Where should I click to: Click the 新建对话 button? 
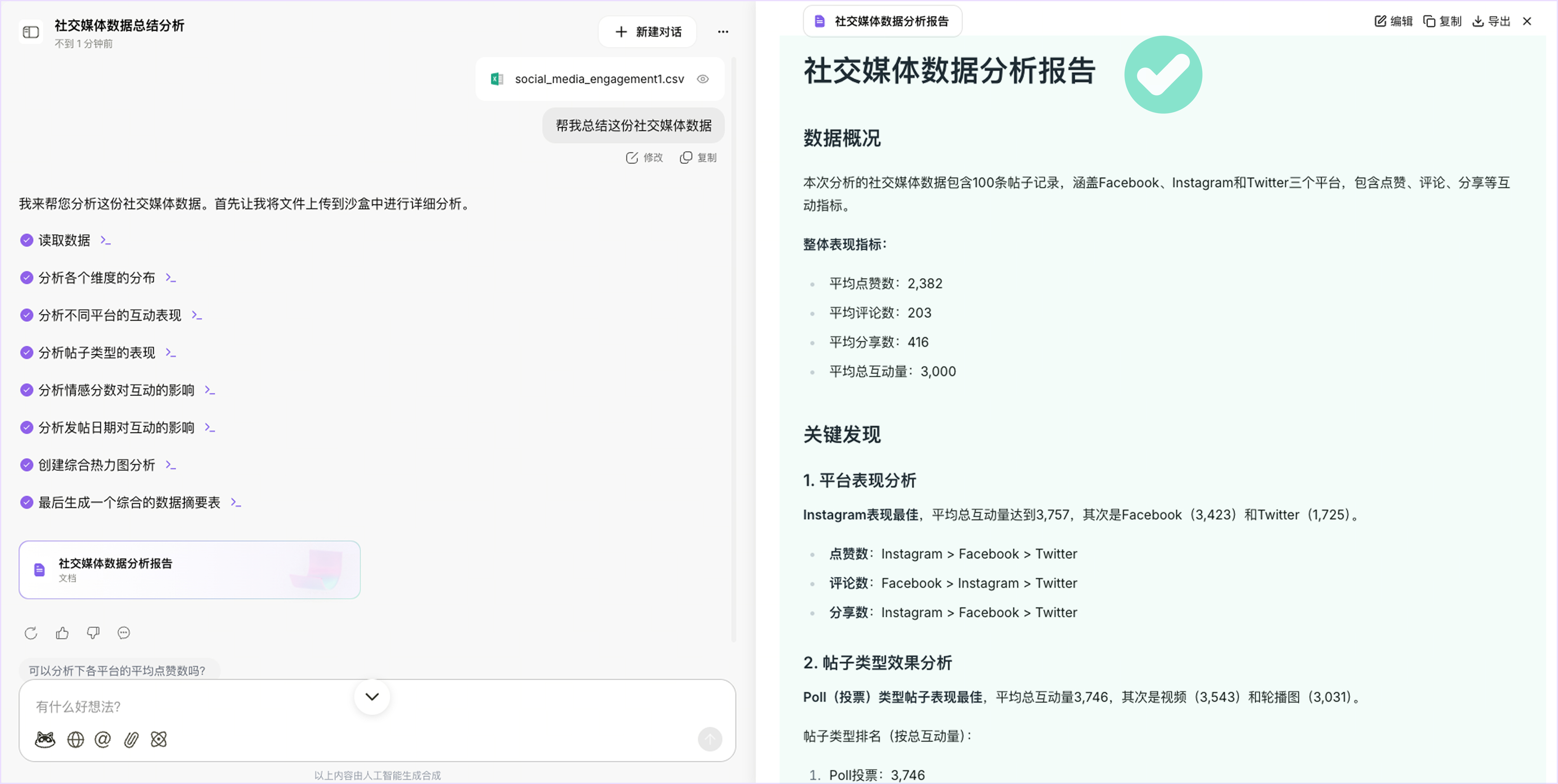648,32
